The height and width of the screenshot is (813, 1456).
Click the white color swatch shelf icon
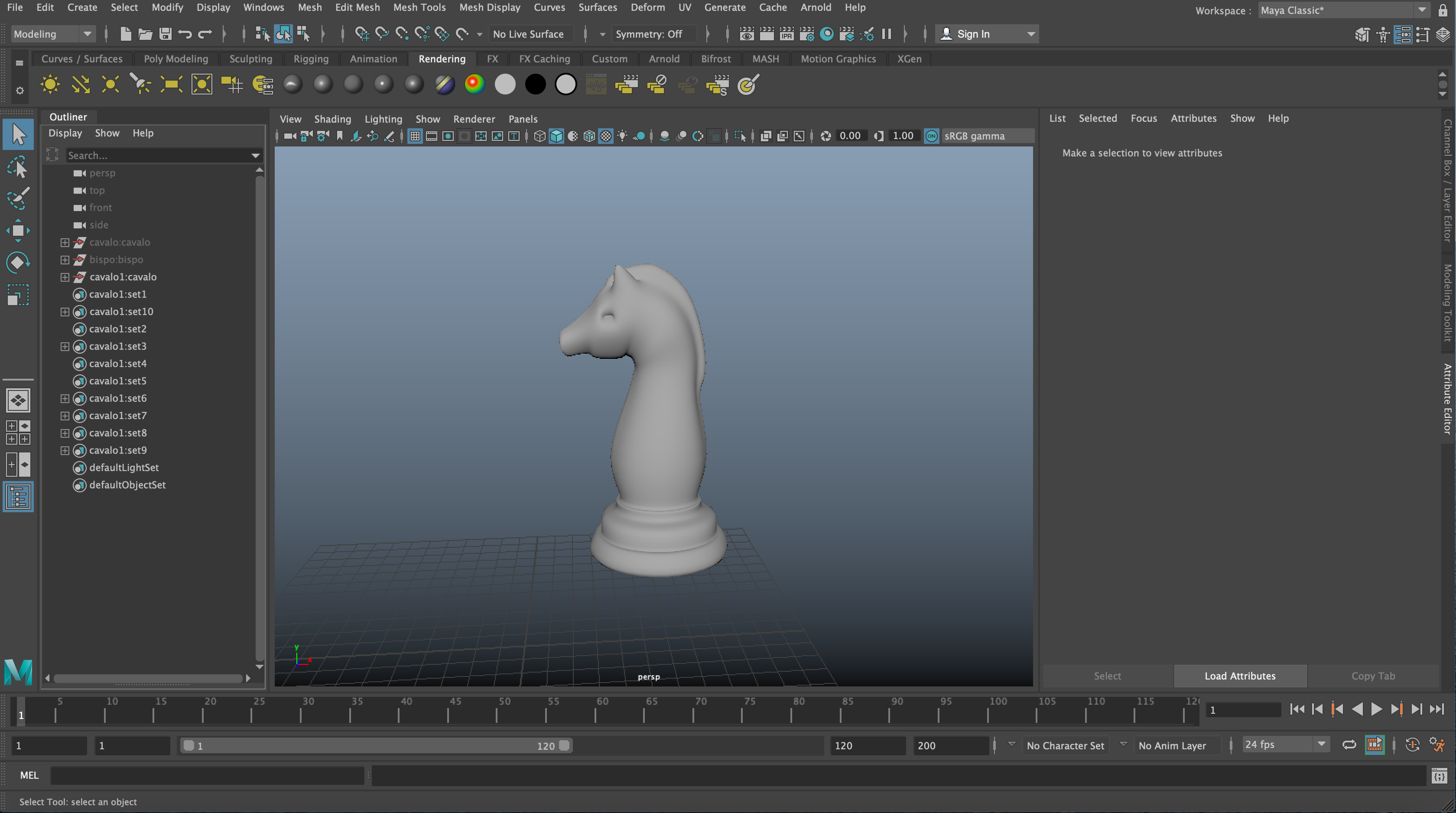pos(505,84)
